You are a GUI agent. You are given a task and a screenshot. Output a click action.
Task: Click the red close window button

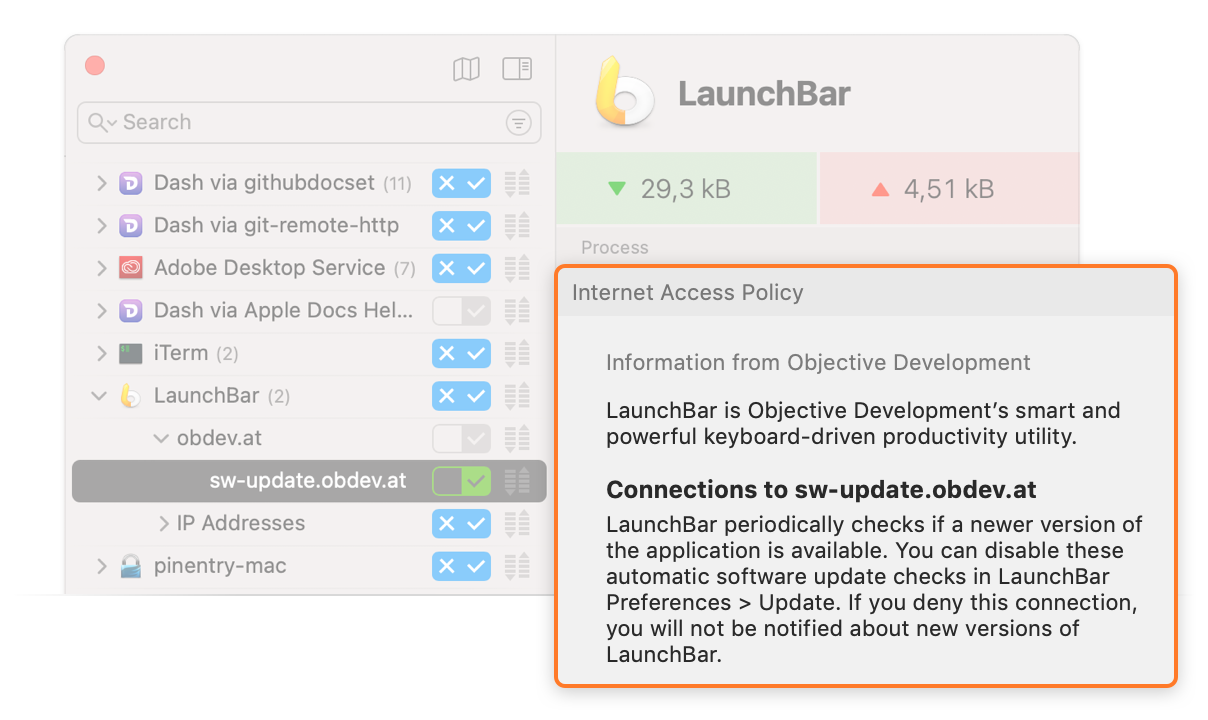[x=95, y=66]
